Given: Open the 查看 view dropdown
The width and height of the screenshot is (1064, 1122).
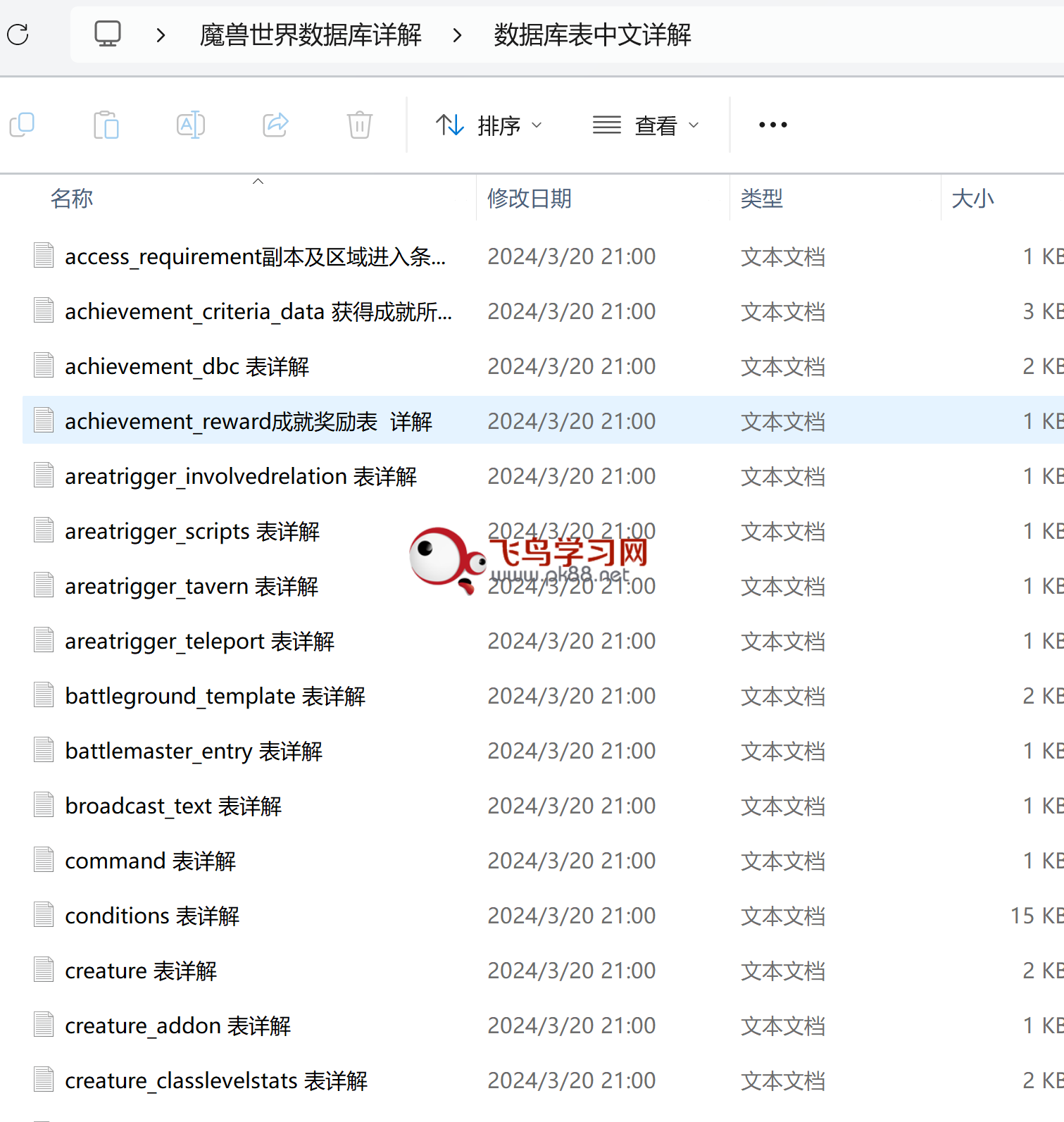Looking at the screenshot, I should tap(646, 125).
